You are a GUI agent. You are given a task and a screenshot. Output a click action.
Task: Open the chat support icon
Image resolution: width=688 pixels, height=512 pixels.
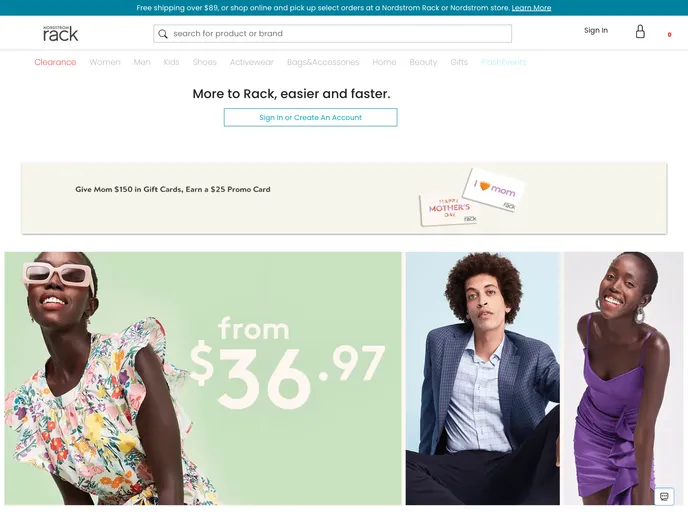664,496
